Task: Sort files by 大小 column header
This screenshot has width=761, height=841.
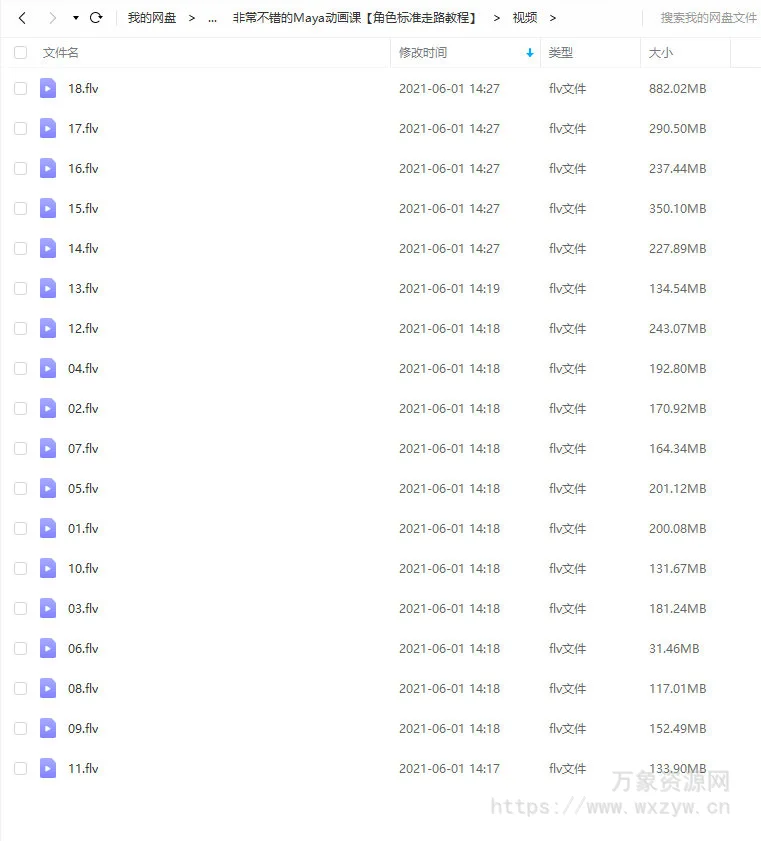Action: point(661,52)
